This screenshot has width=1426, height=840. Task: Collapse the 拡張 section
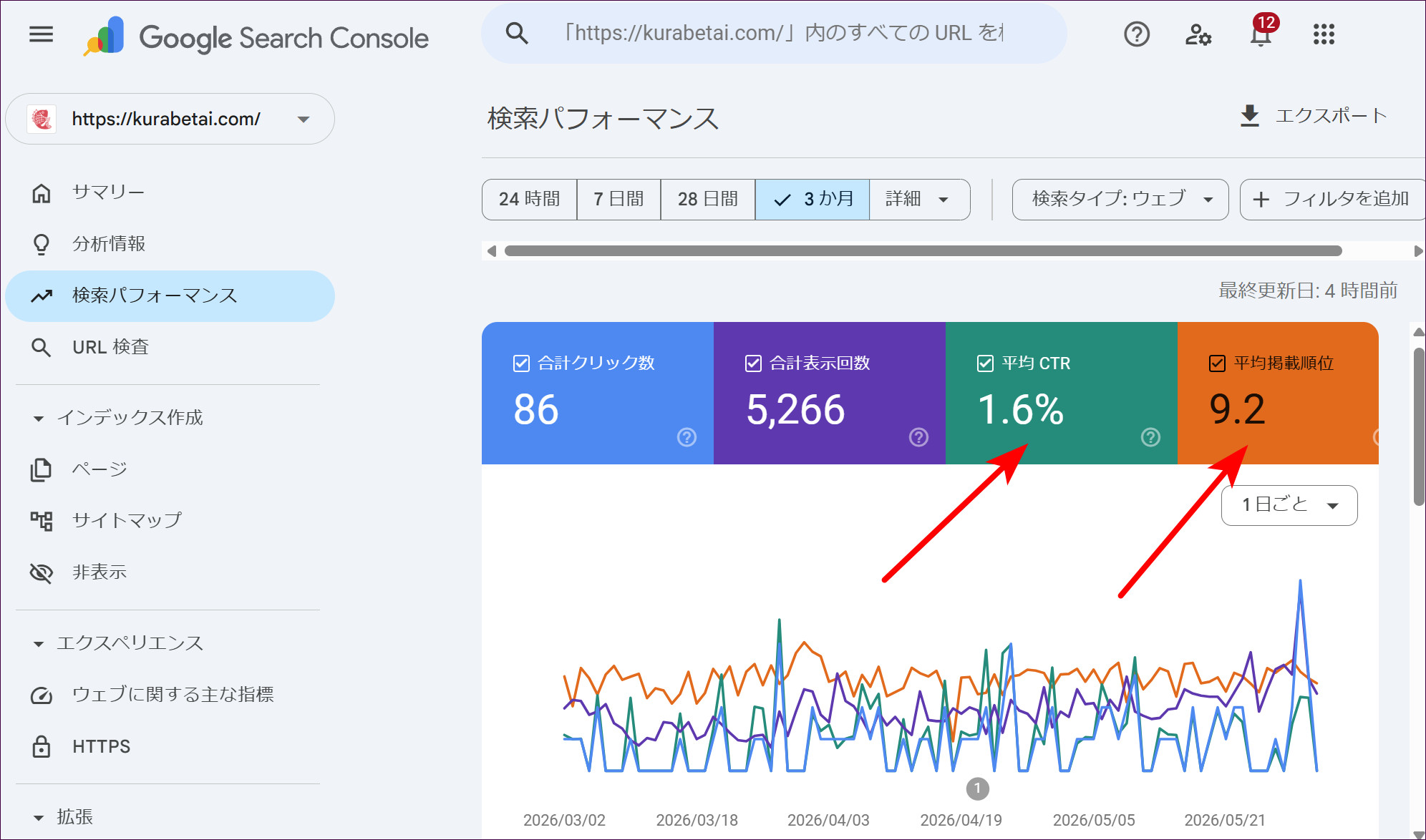pos(39,817)
